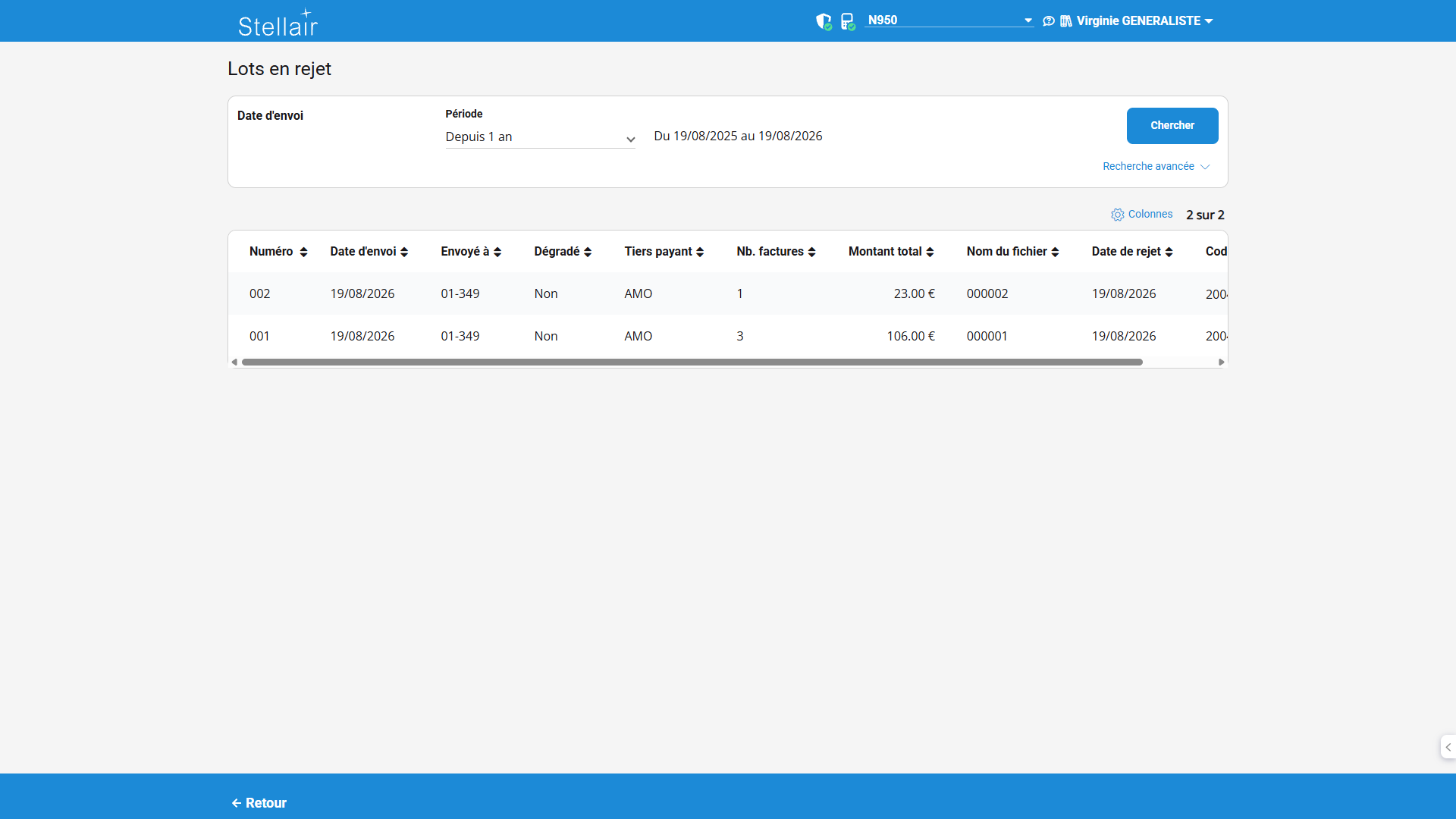The height and width of the screenshot is (819, 1456).
Task: Click Date d'envoi 19/08/2026 in row 002
Action: [x=362, y=293]
